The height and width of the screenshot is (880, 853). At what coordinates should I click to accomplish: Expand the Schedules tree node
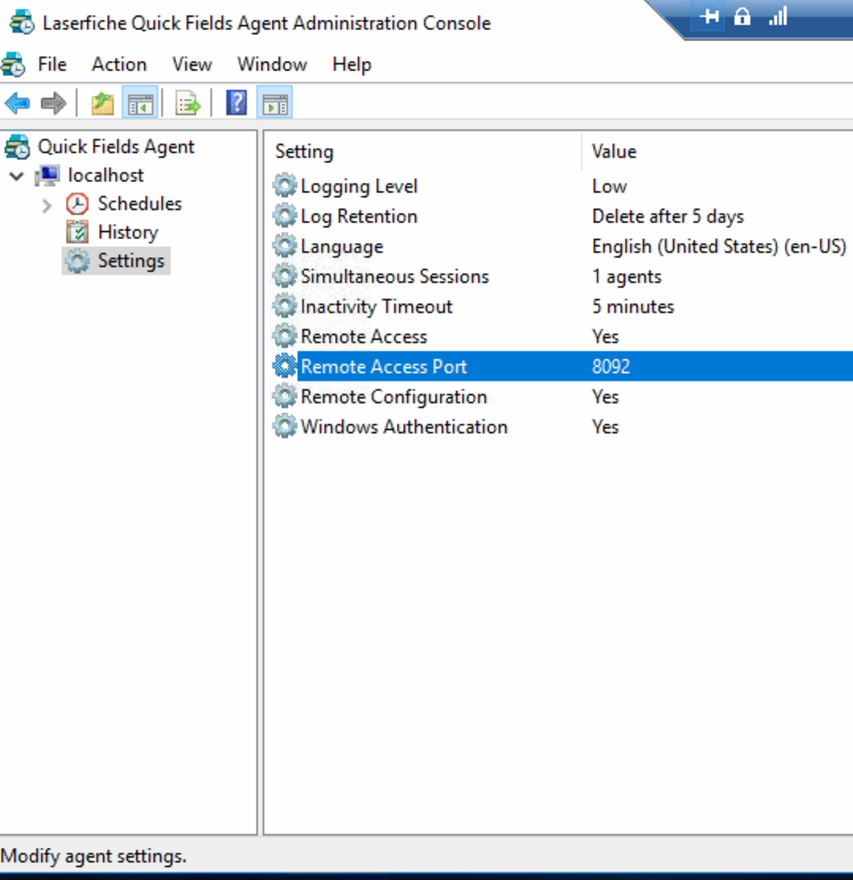47,205
